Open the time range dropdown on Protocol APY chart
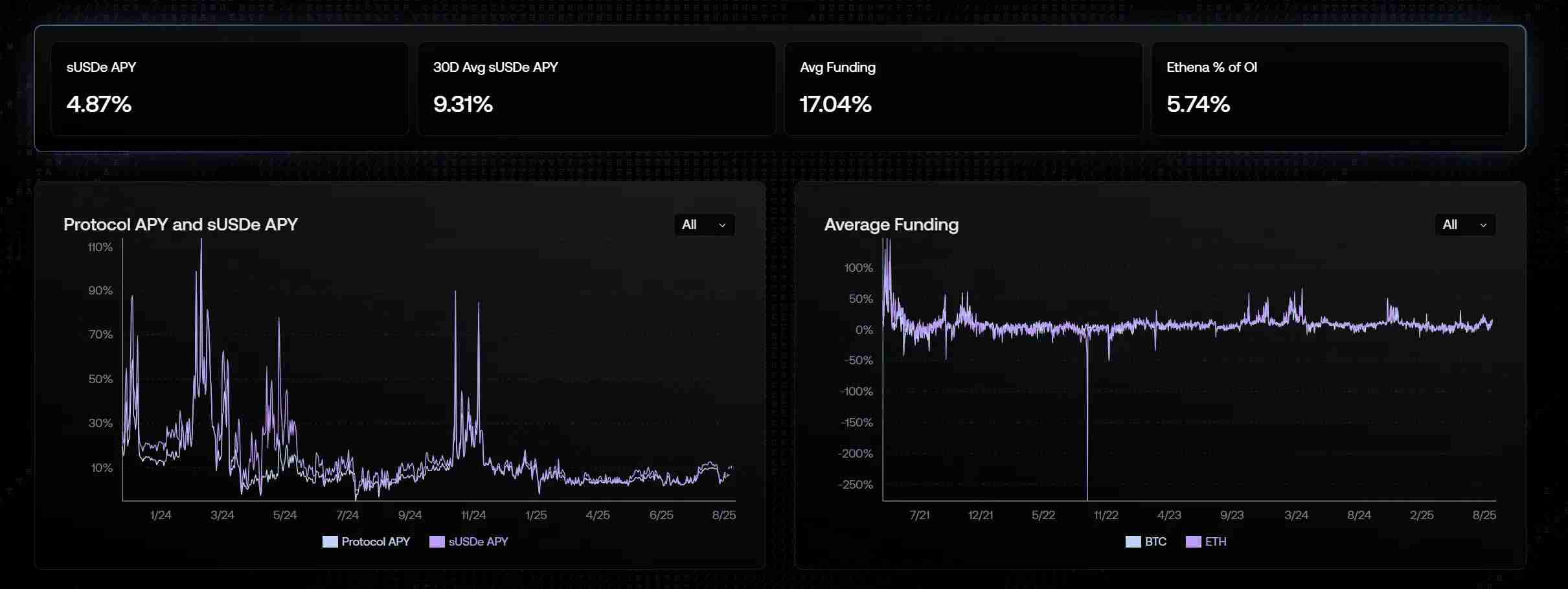The height and width of the screenshot is (589, 1568). click(703, 225)
